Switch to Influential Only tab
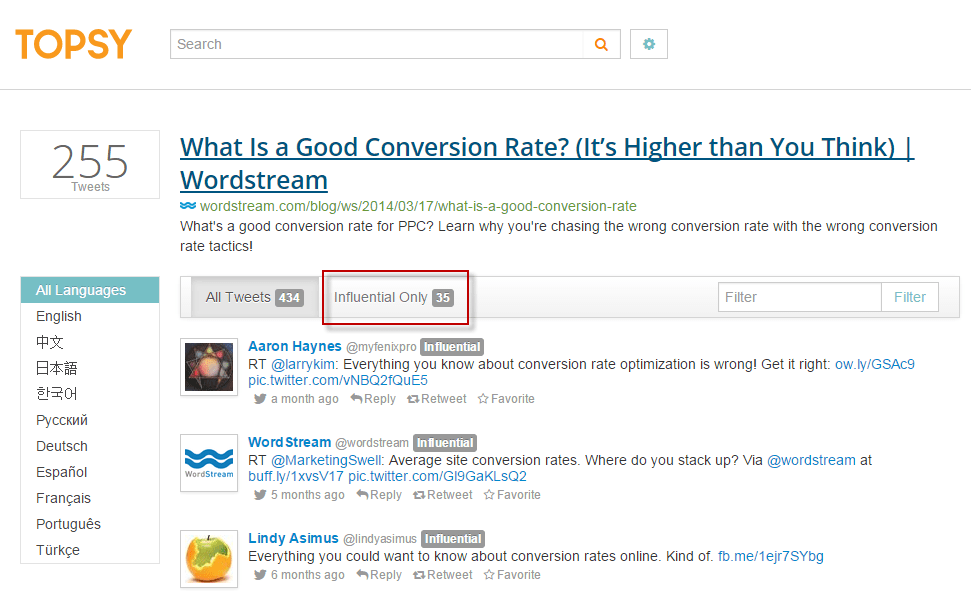This screenshot has height=596, width=971. point(394,297)
